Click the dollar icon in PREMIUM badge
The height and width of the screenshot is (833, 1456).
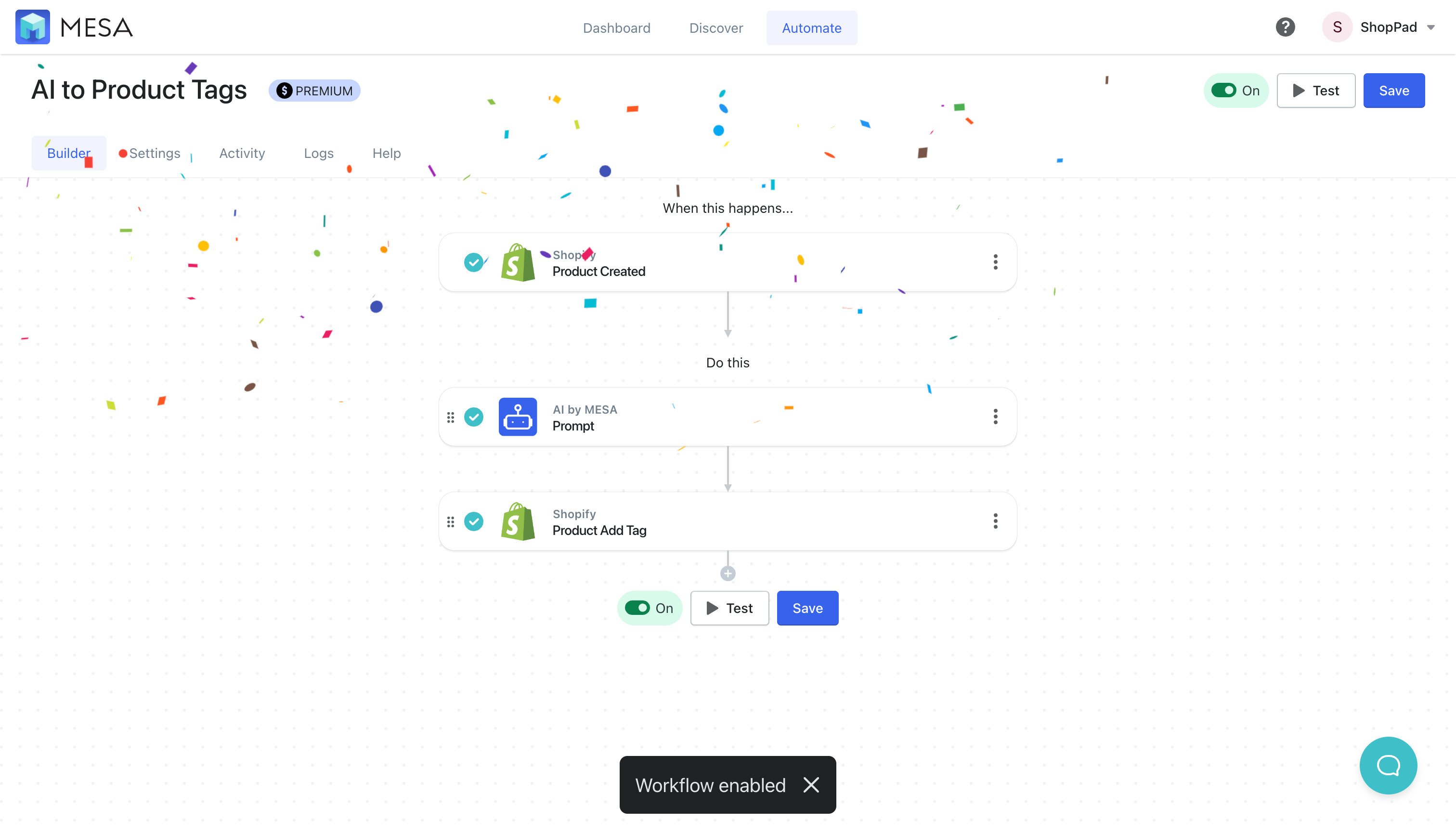285,91
